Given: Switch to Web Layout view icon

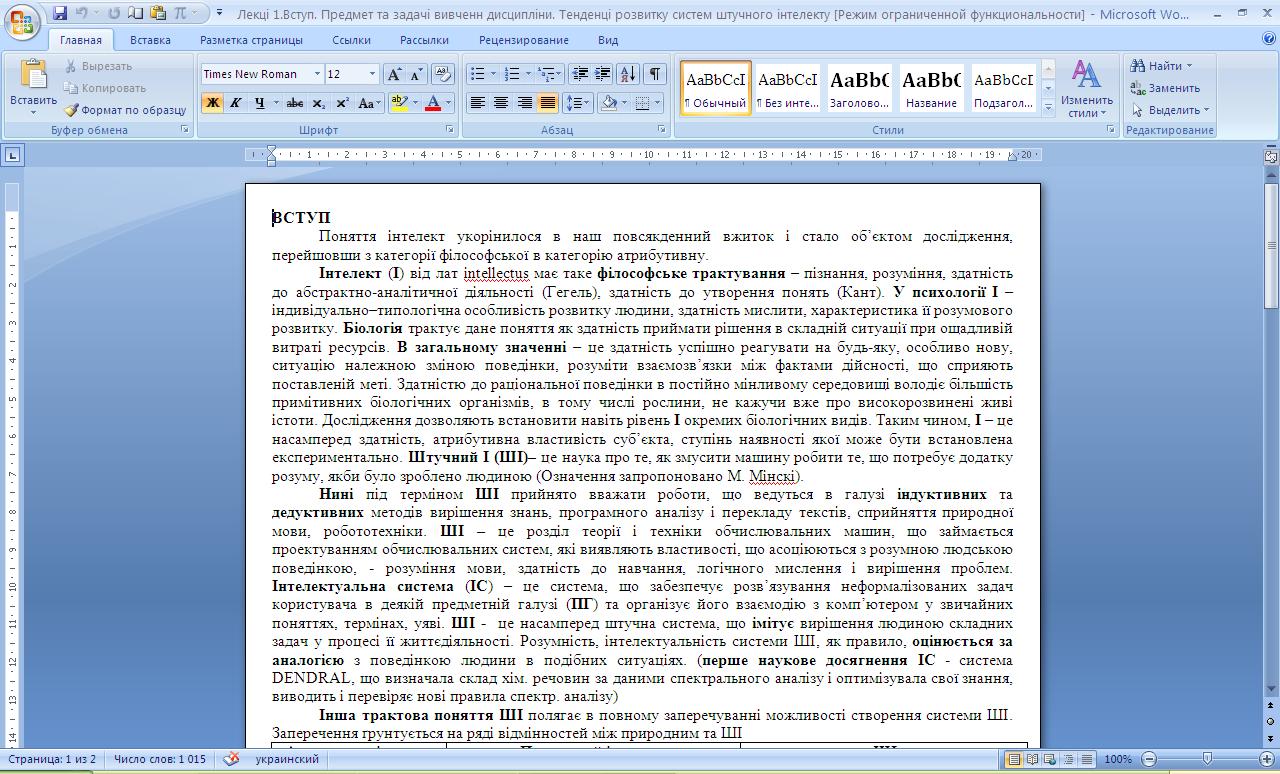Looking at the screenshot, I should pos(1051,760).
